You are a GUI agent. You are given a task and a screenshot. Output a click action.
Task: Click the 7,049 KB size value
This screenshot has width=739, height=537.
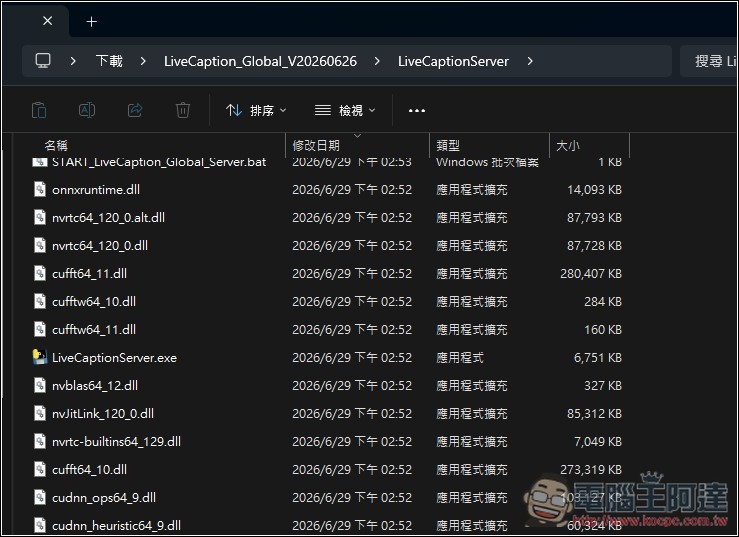click(x=598, y=441)
